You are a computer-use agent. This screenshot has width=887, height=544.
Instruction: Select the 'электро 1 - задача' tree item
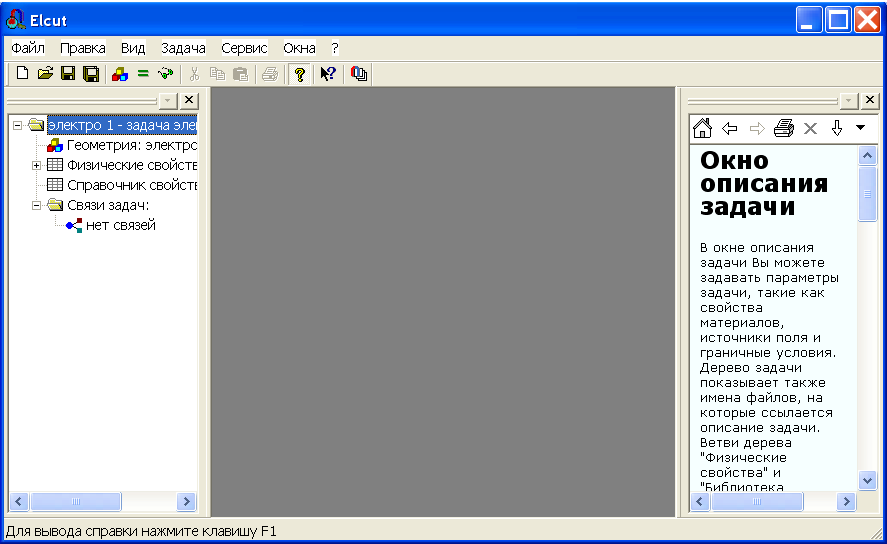(x=122, y=125)
